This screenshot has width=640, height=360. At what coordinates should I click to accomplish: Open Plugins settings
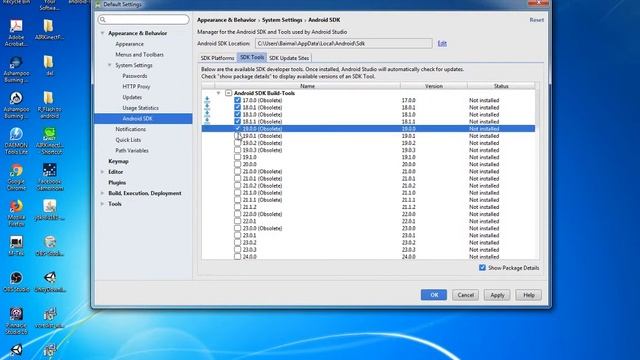click(x=117, y=182)
